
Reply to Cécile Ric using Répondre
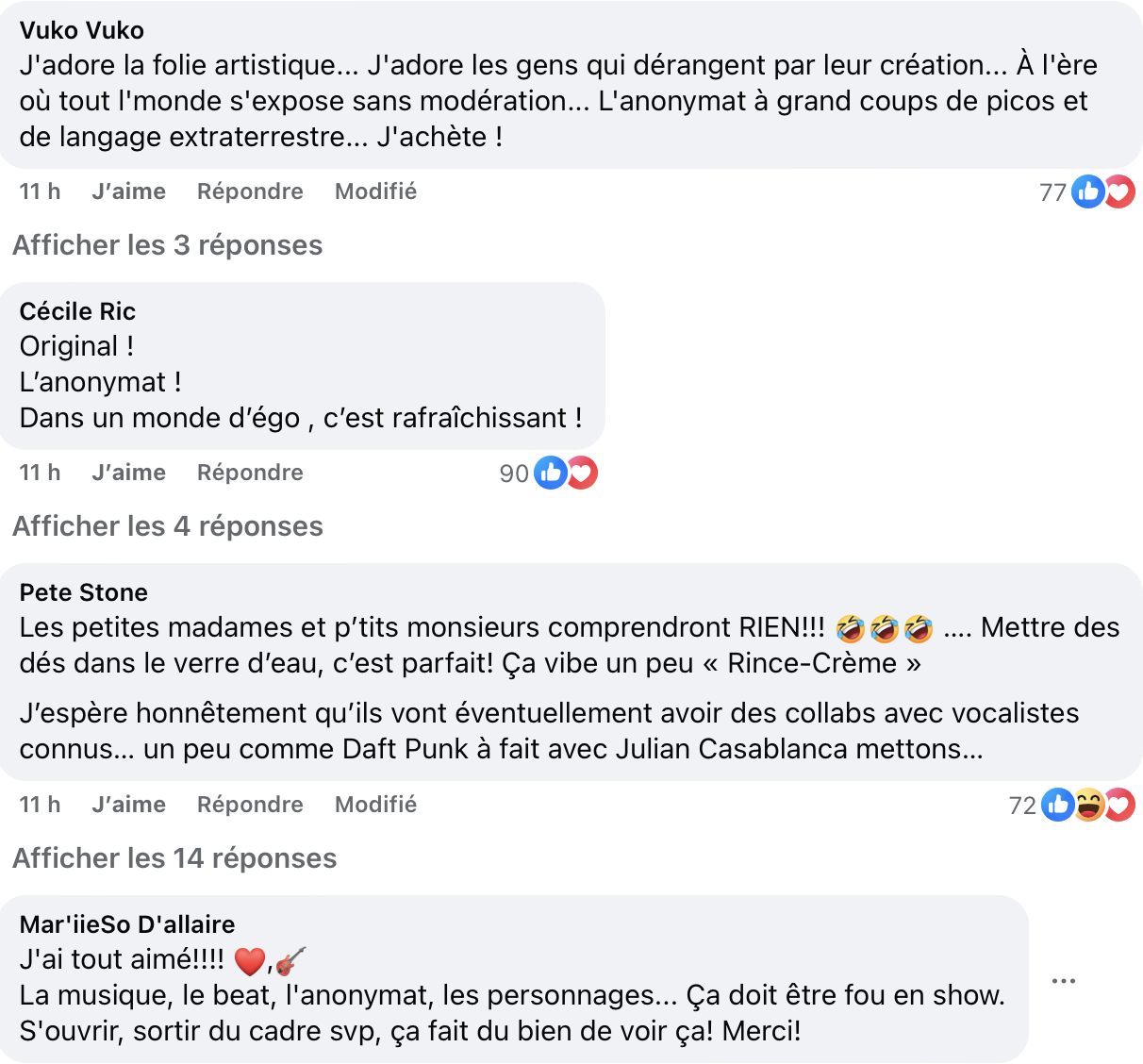tap(249, 473)
